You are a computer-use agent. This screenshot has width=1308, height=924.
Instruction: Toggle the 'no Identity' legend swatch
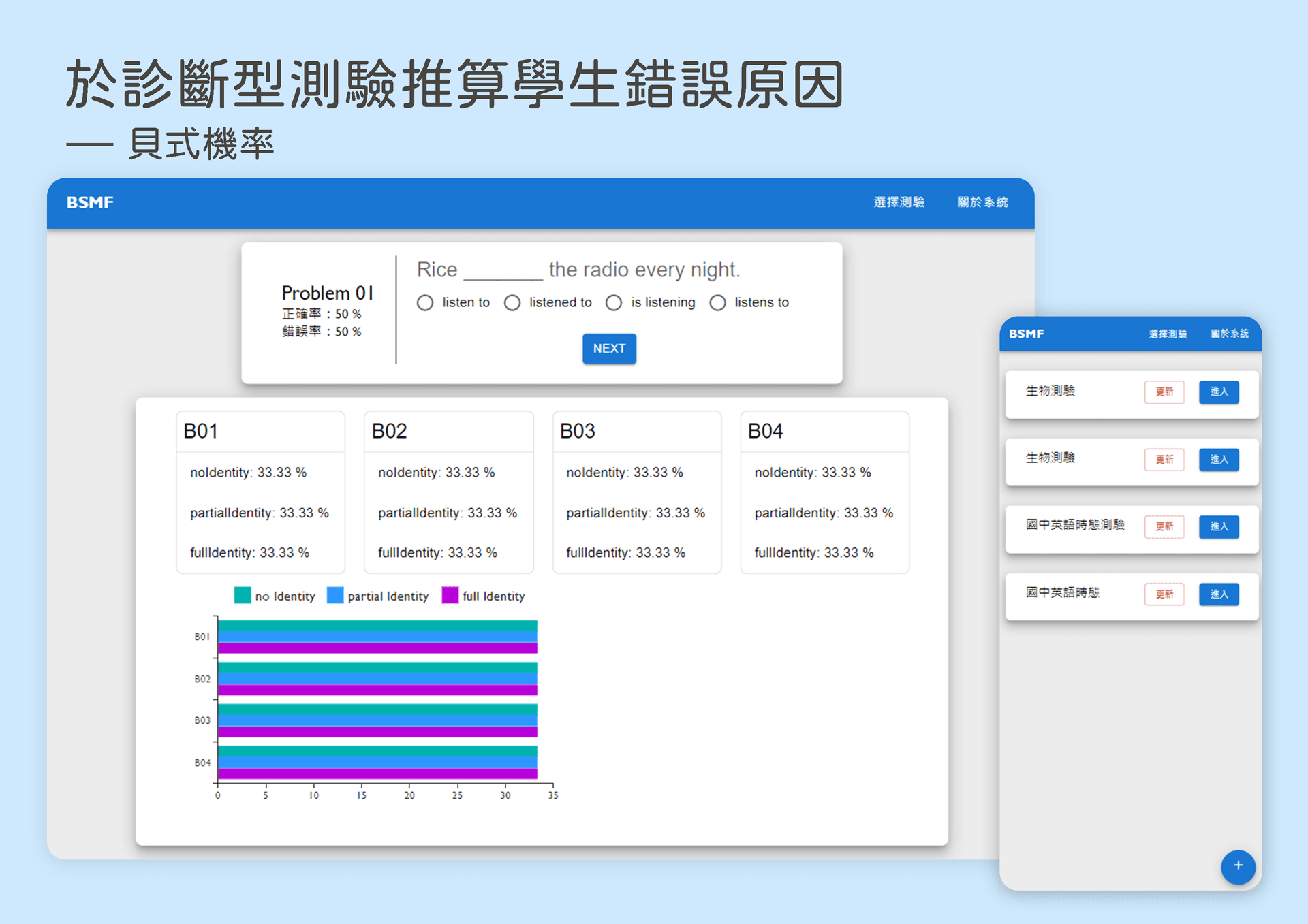(x=243, y=596)
